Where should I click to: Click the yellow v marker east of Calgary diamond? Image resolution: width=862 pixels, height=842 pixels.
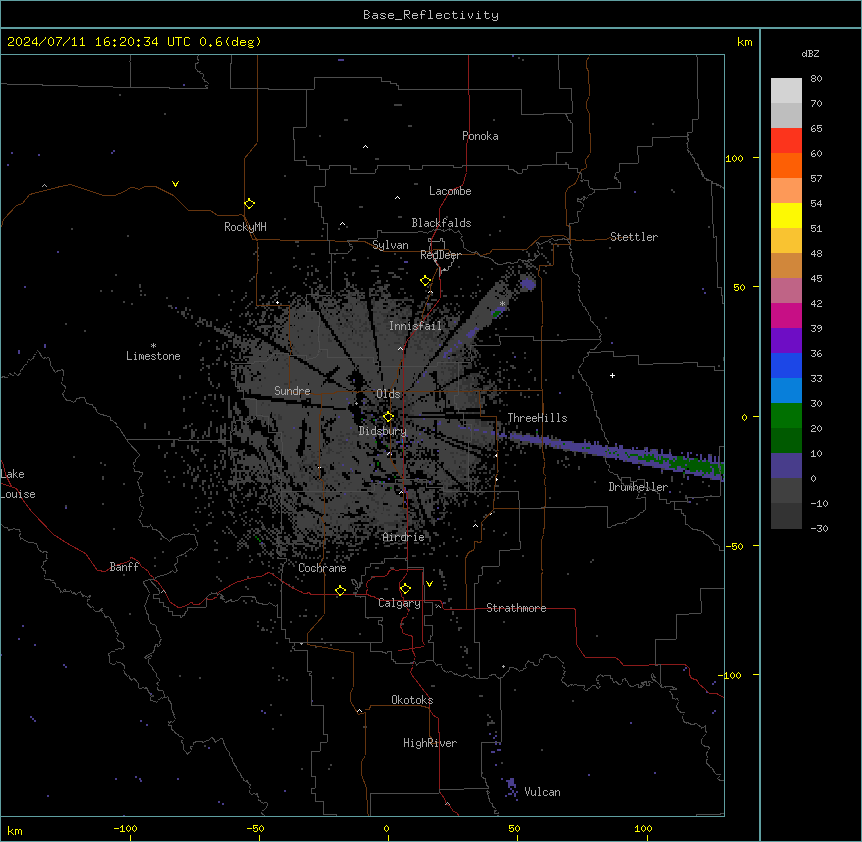click(429, 584)
